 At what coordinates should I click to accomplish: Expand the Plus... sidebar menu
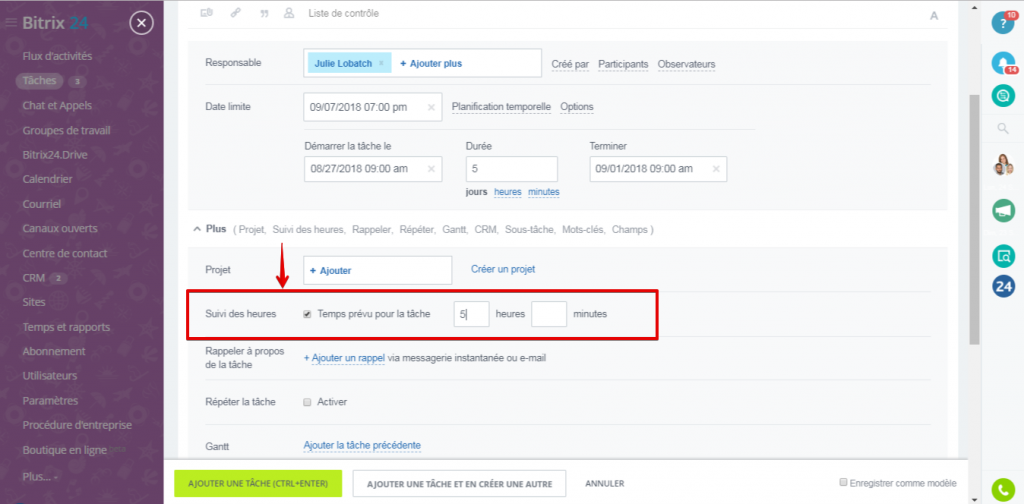coord(39,477)
